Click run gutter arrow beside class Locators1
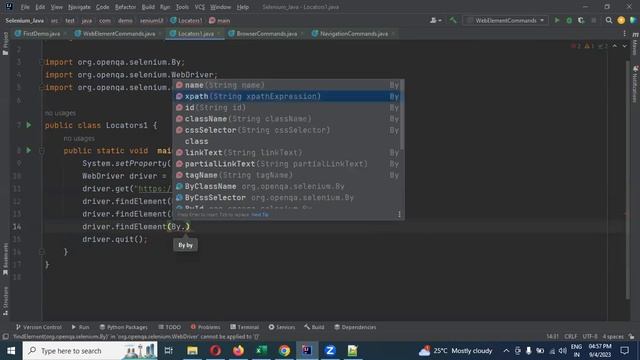This screenshot has height=360, width=640. click(29, 125)
